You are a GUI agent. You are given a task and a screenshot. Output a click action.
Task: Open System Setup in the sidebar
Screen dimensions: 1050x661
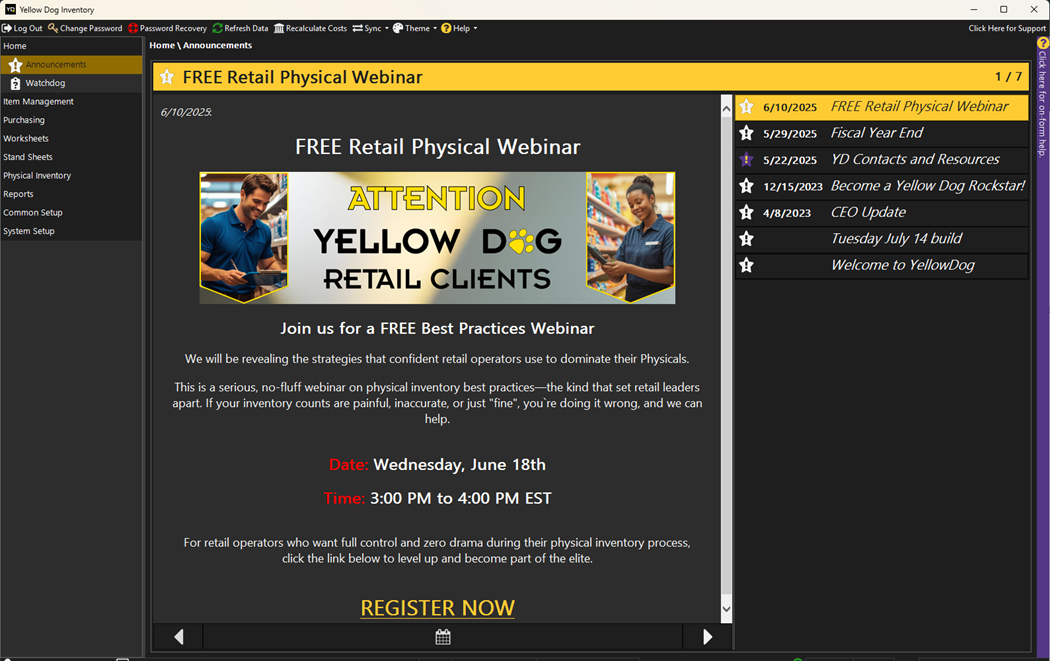click(x=29, y=231)
